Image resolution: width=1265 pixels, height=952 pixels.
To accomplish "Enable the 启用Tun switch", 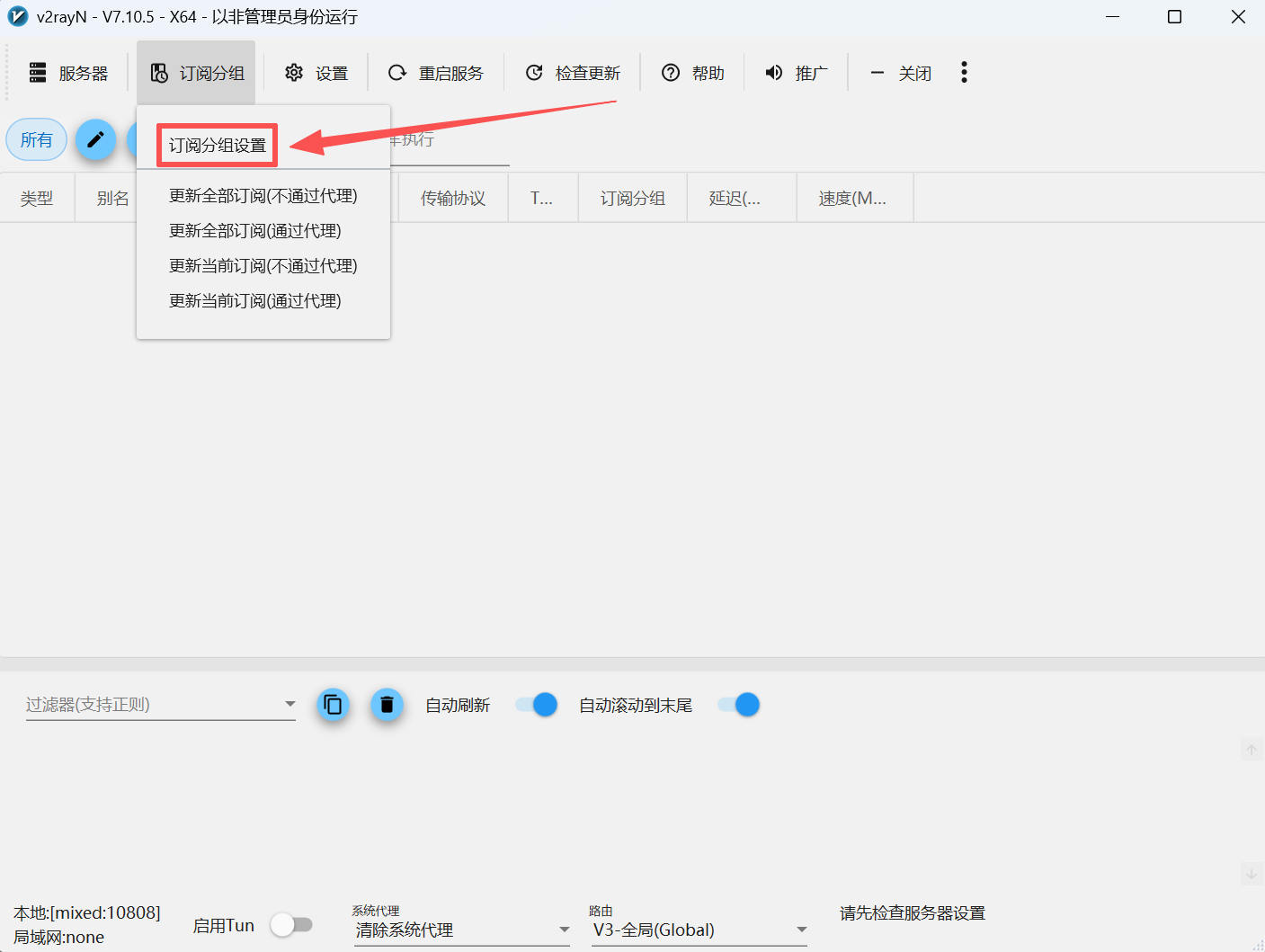I will tap(291, 924).
